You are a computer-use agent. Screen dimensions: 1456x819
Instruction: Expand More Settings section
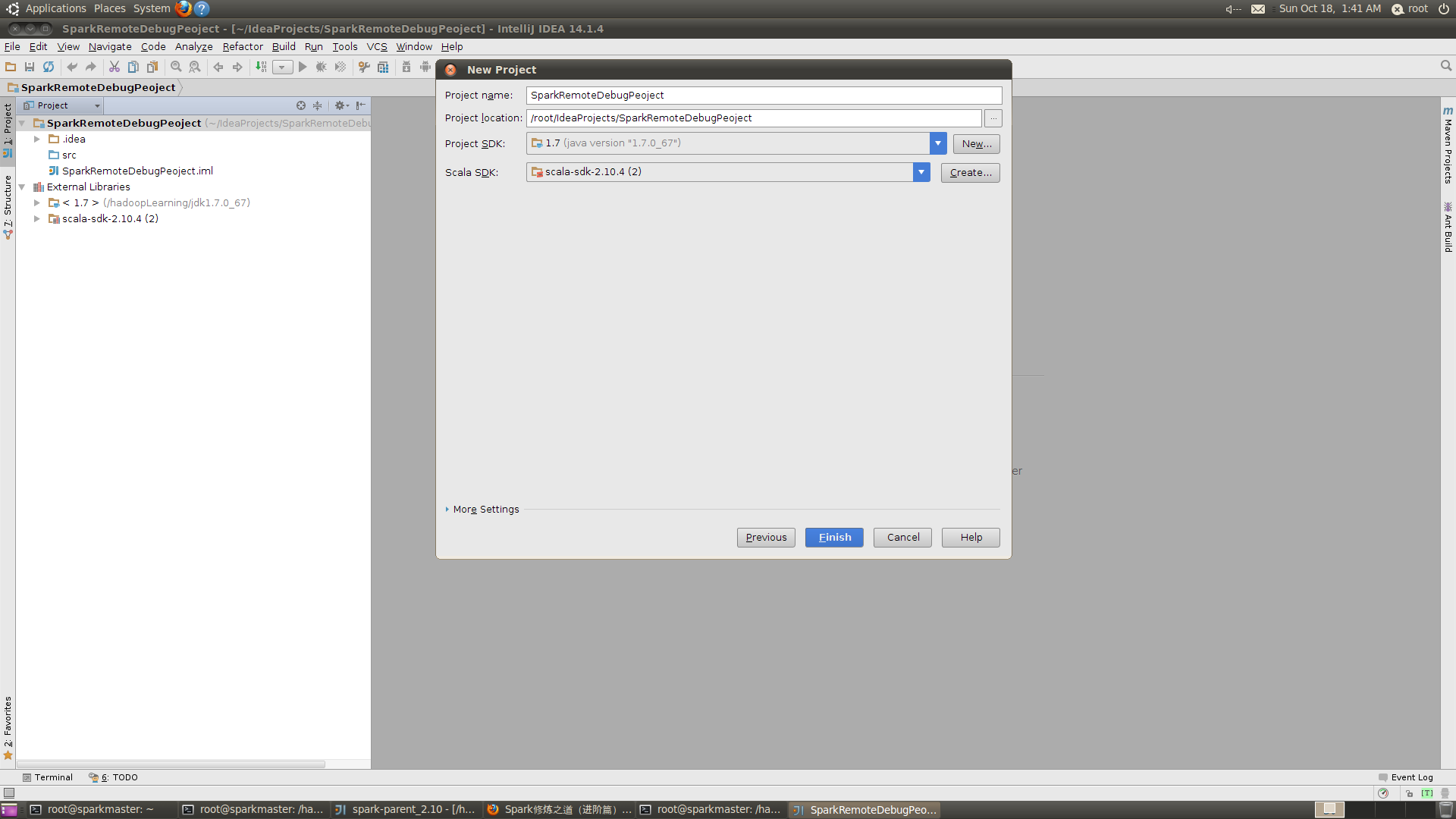(483, 510)
